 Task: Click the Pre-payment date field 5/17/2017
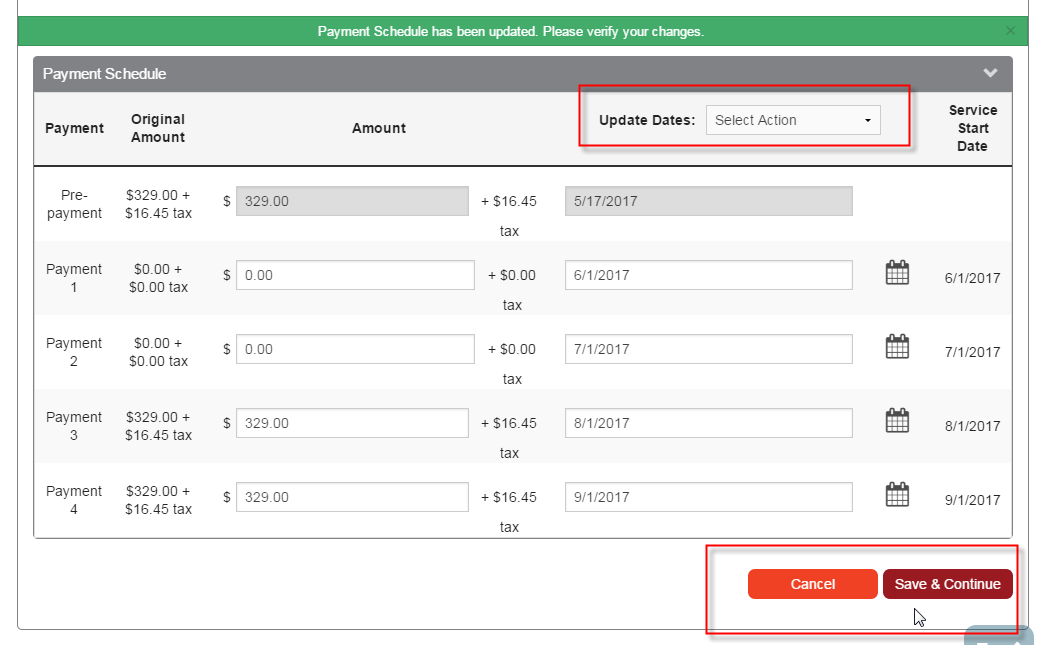(708, 201)
